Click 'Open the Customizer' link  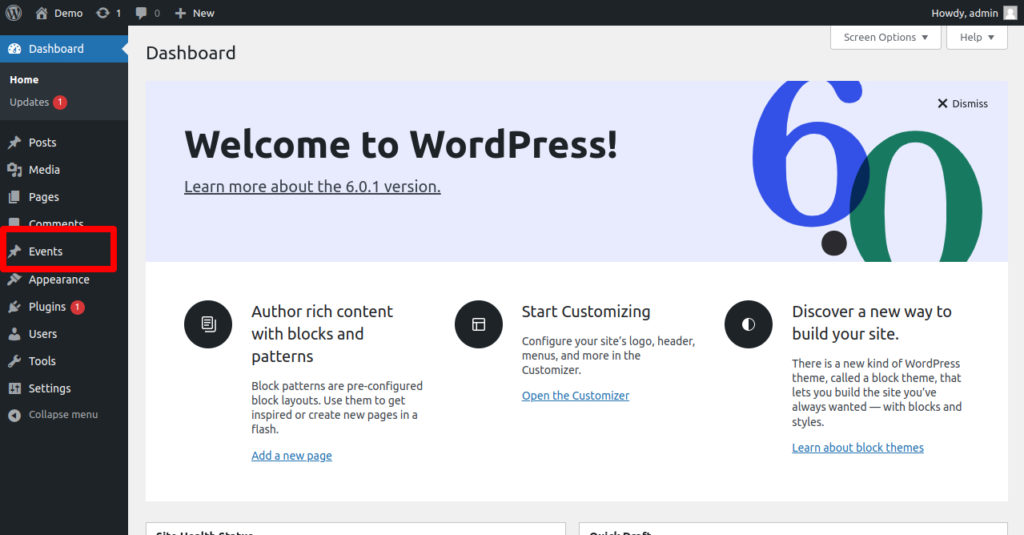(x=575, y=396)
